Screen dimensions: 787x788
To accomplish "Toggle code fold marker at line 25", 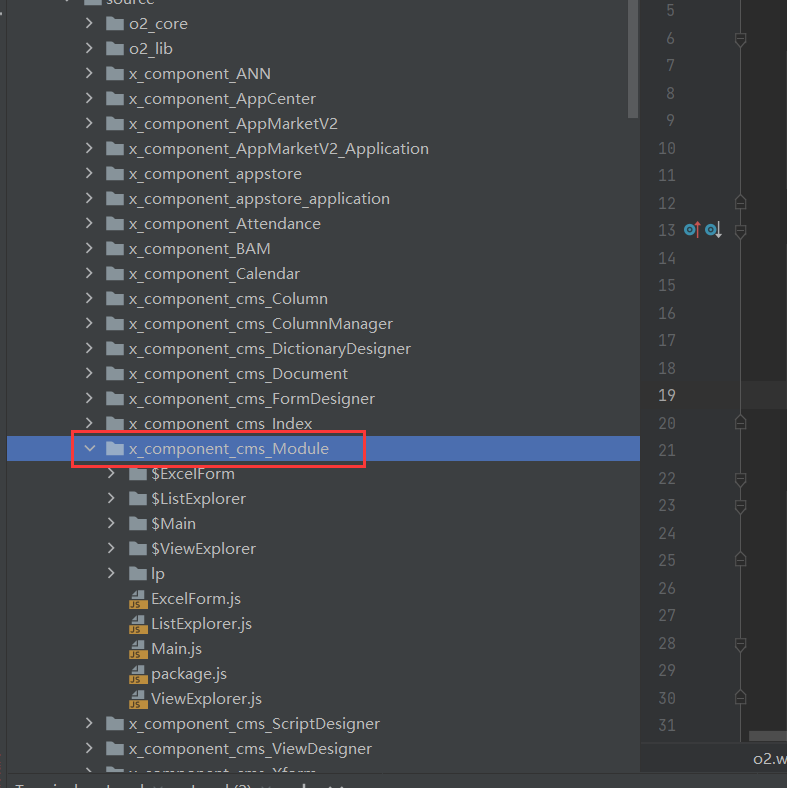I will point(740,559).
